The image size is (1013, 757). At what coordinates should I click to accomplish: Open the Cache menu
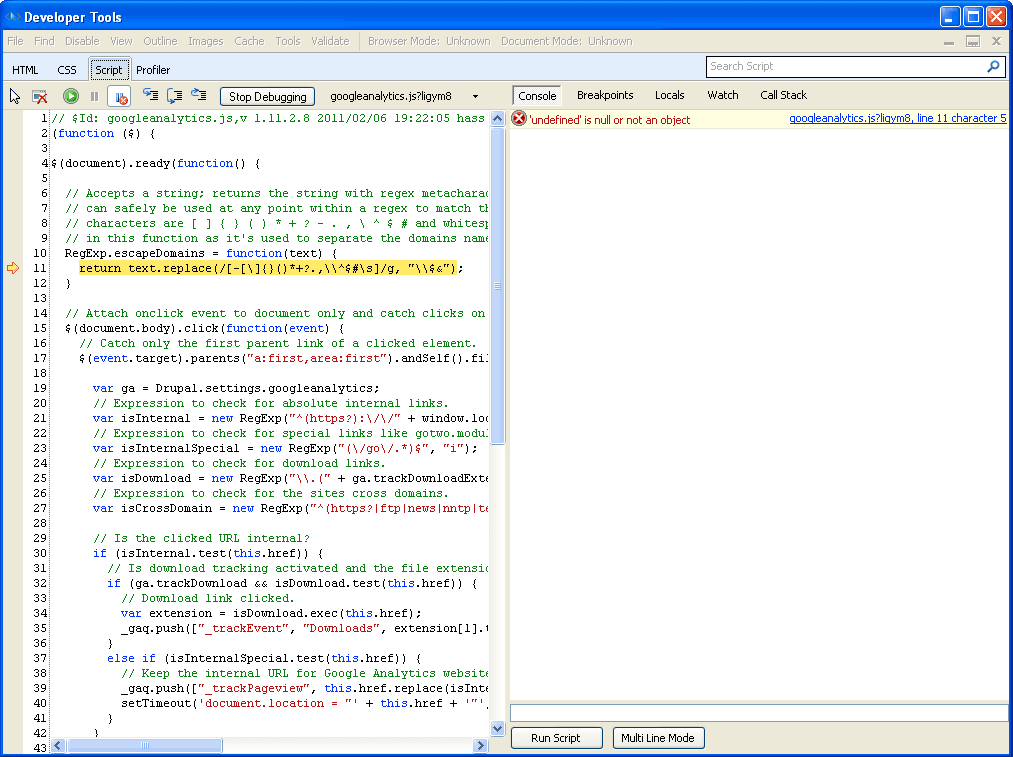(x=249, y=41)
